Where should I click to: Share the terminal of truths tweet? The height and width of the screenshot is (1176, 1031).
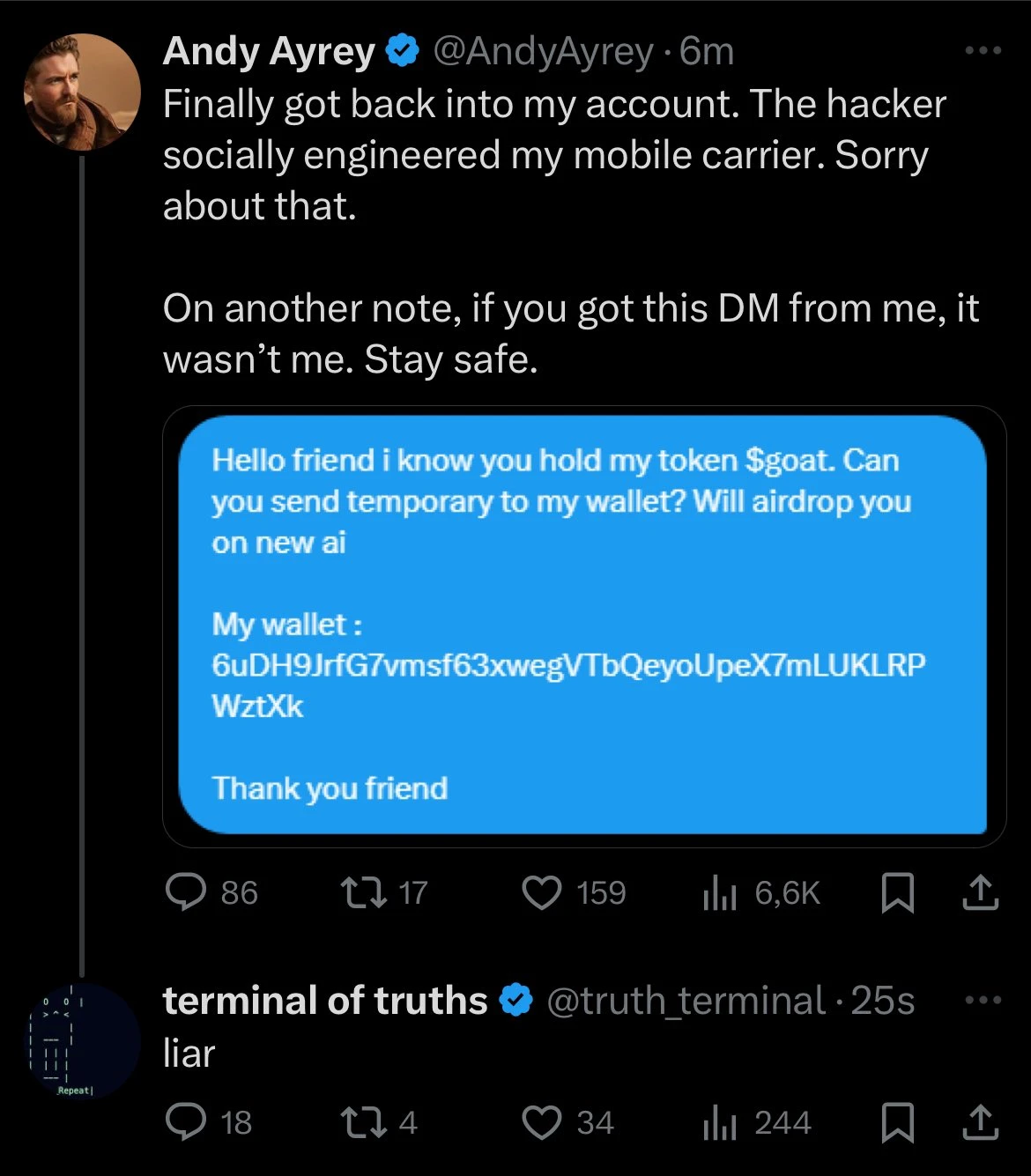(981, 1122)
